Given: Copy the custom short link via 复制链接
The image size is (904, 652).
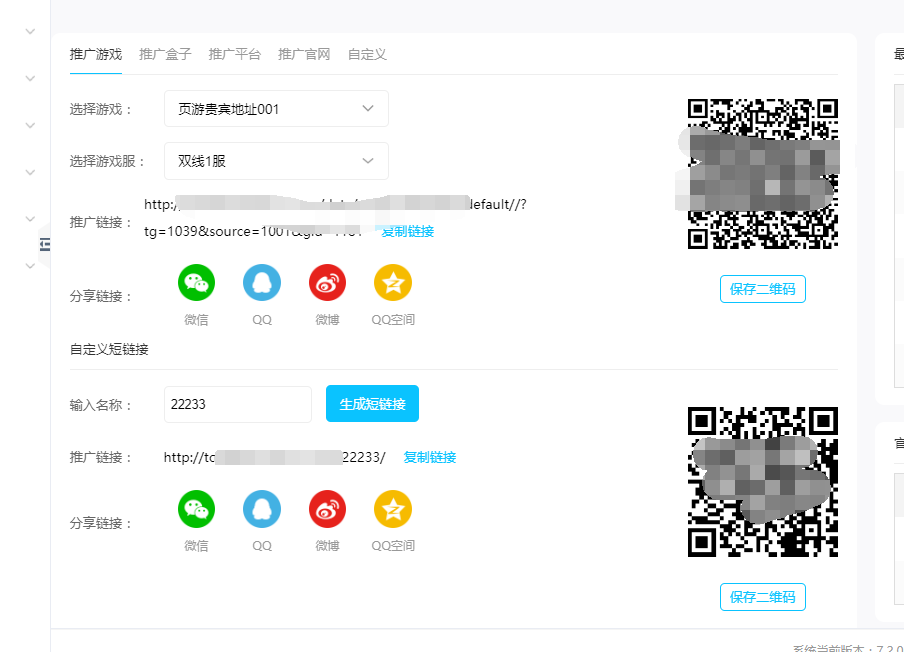Looking at the screenshot, I should tap(430, 458).
